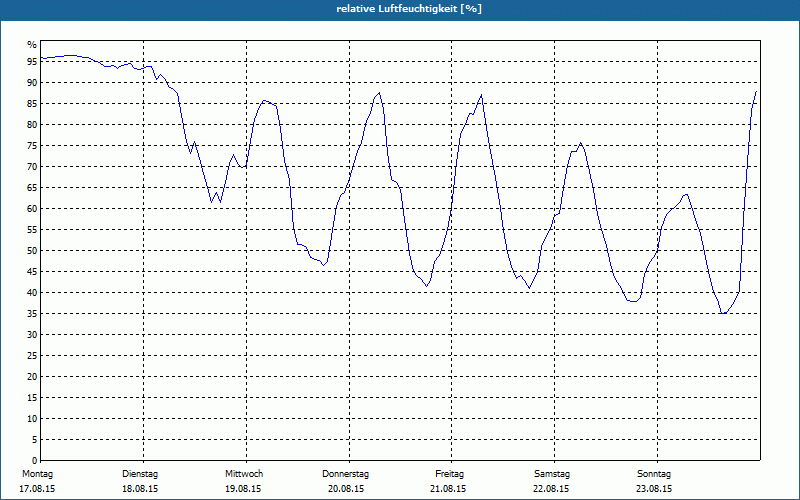The width and height of the screenshot is (800, 500).
Task: Click the date '23.08.15'
Action: point(654,489)
